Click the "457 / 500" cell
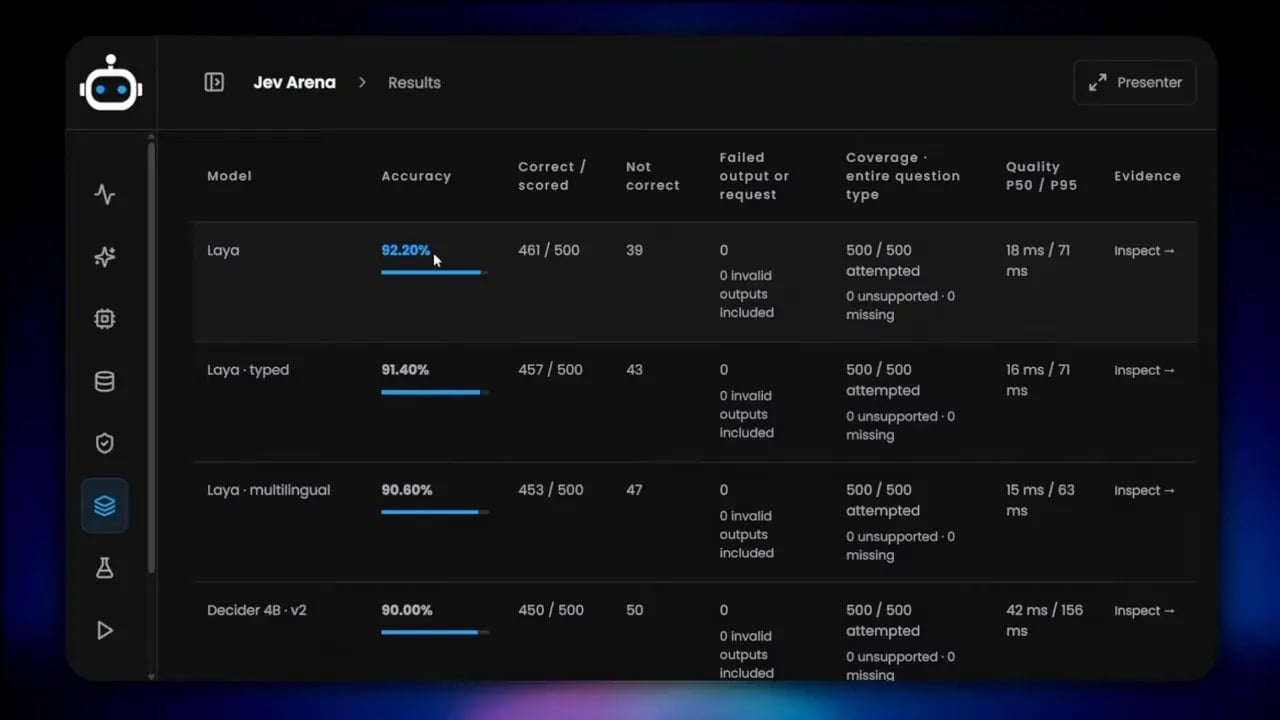Screen dimensions: 1280x720 point(550,370)
